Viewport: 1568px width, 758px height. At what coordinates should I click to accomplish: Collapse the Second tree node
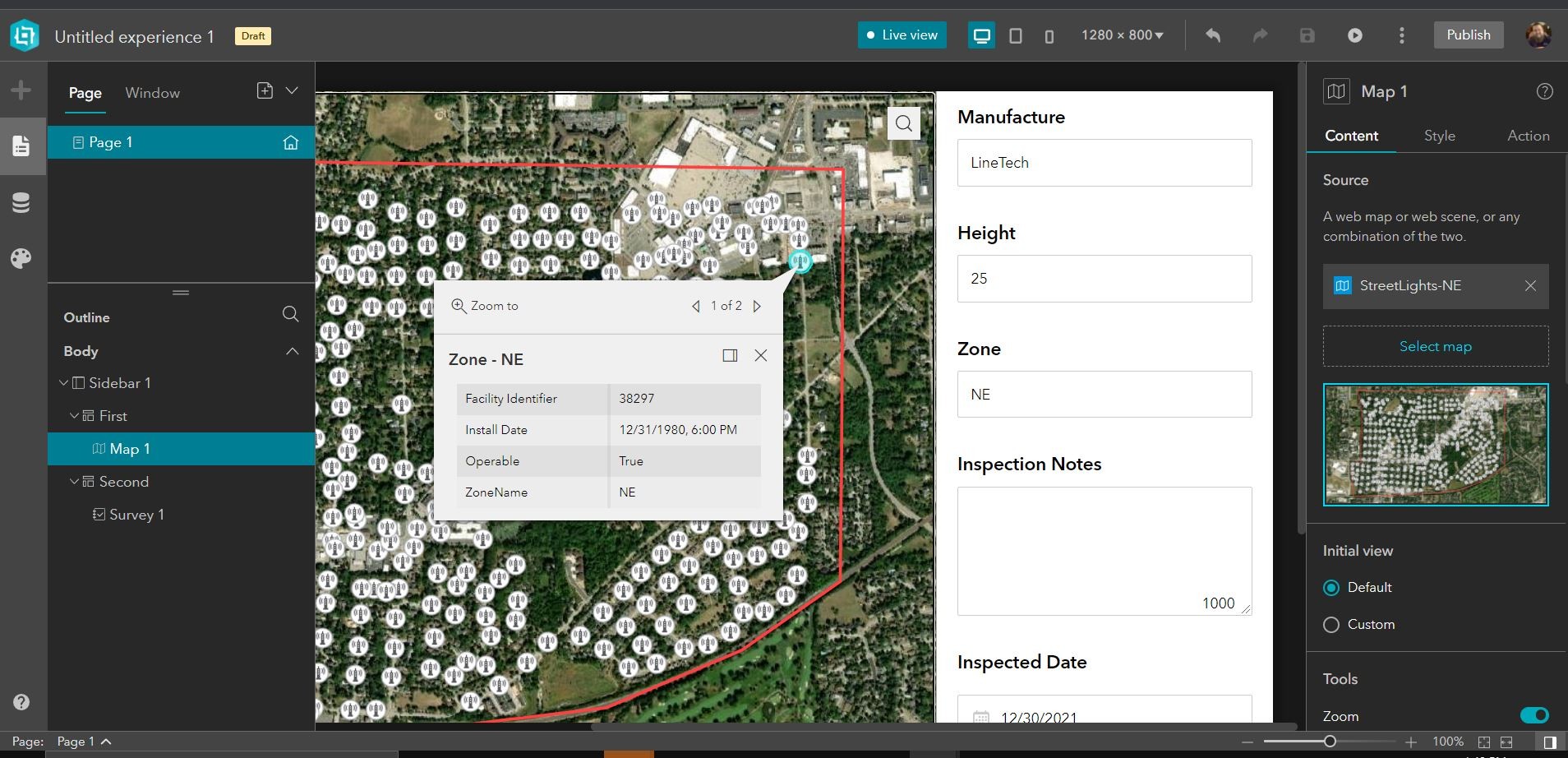pos(74,482)
